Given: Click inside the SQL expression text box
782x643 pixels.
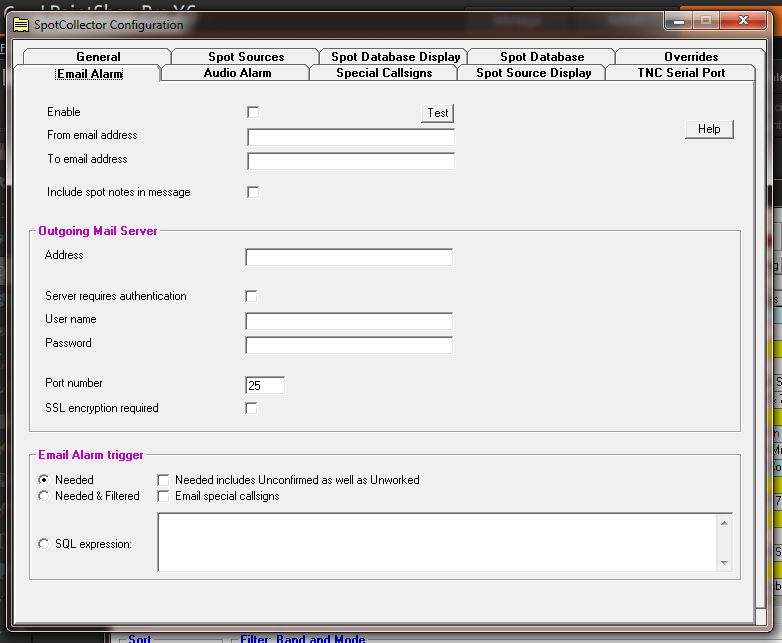Looking at the screenshot, I should [437, 542].
